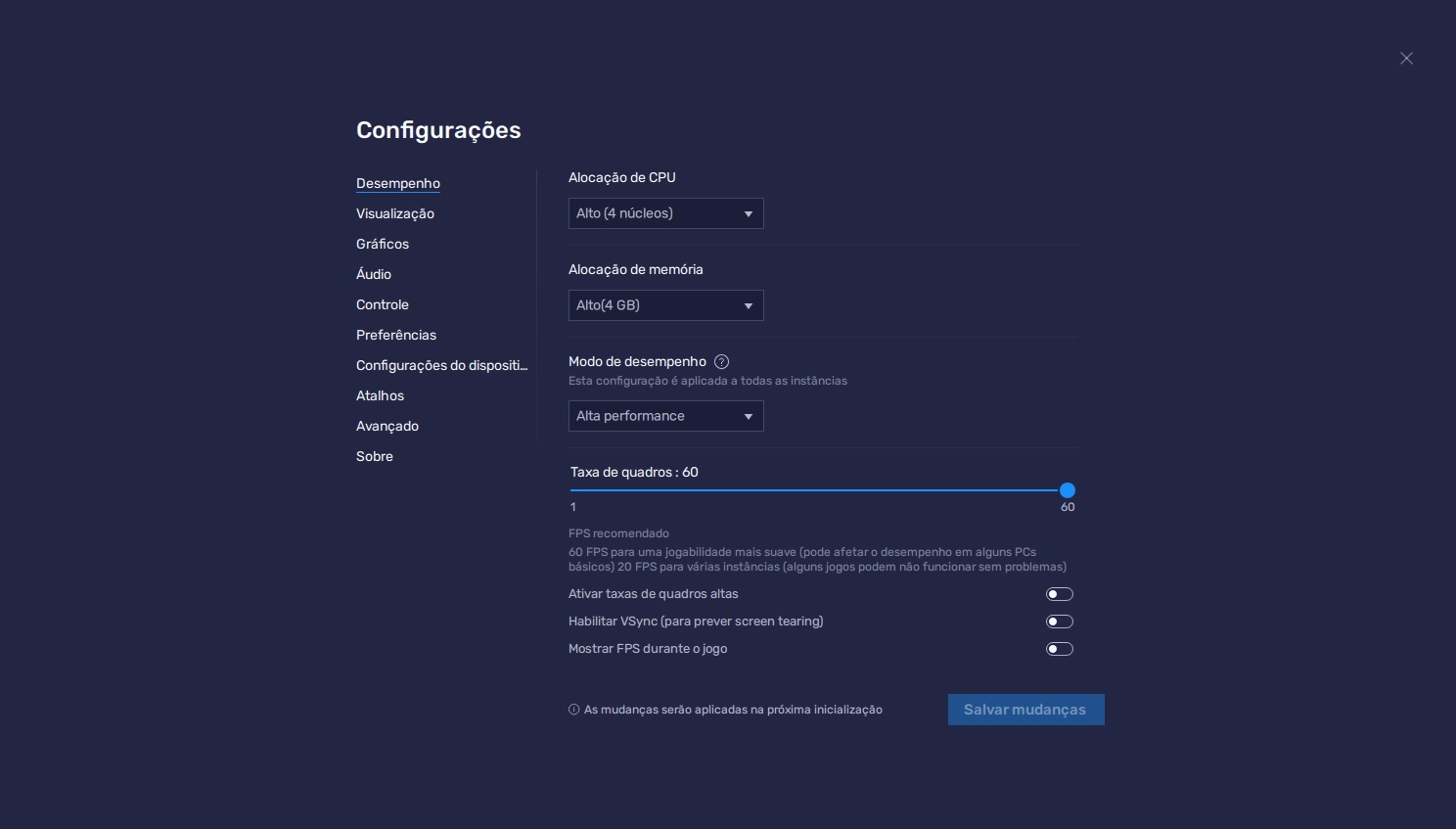Go to the Gráficos section
Image resolution: width=1456 pixels, height=829 pixels.
tap(383, 244)
